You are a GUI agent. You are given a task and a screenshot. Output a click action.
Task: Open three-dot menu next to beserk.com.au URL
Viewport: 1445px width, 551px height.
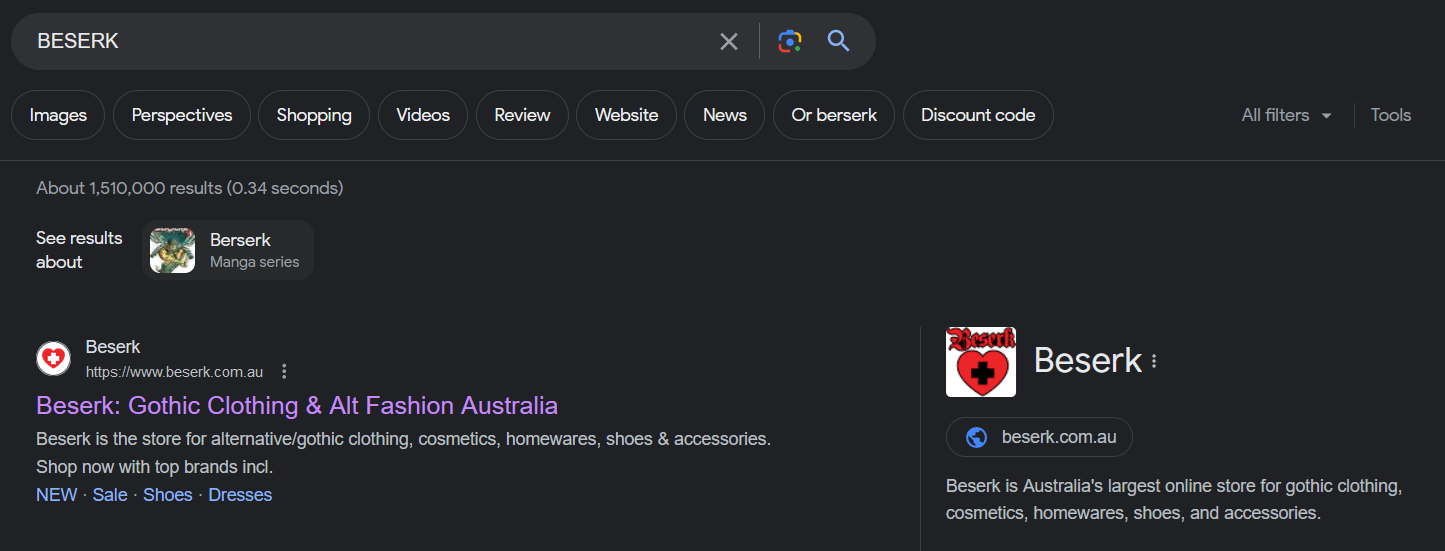(x=284, y=372)
